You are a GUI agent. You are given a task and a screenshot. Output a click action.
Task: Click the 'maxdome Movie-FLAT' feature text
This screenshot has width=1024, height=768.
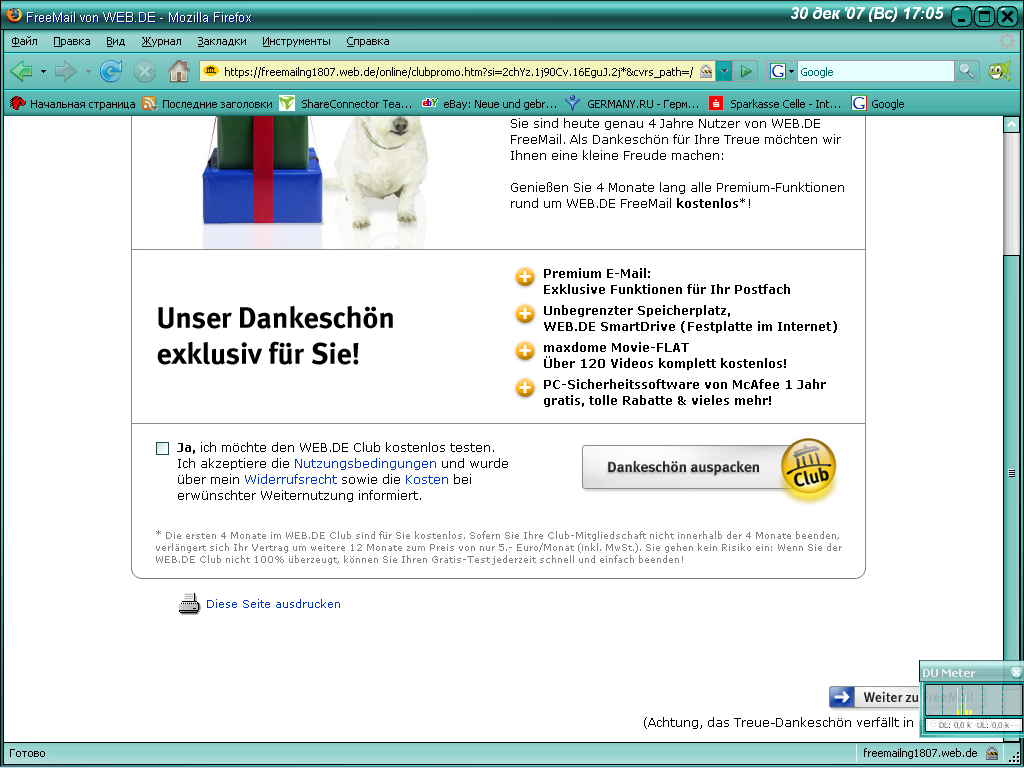click(x=616, y=347)
